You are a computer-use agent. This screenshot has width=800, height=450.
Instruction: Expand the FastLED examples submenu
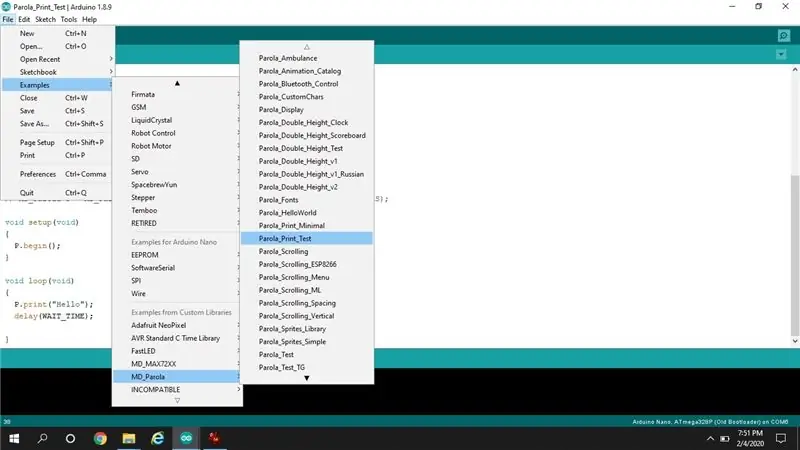click(177, 351)
